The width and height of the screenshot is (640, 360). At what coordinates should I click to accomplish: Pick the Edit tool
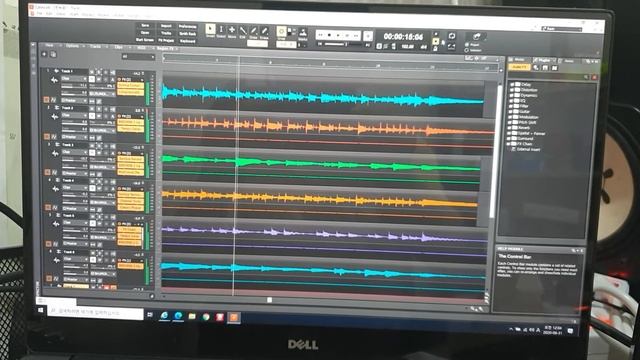pyautogui.click(x=242, y=31)
